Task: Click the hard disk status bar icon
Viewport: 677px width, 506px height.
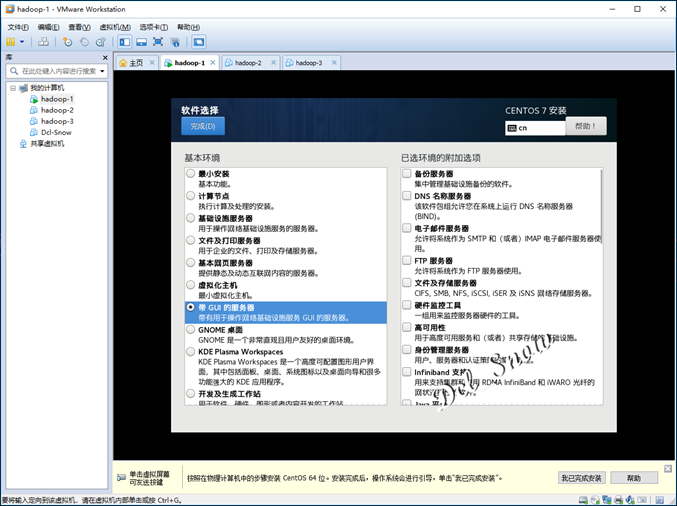Action: [583, 500]
